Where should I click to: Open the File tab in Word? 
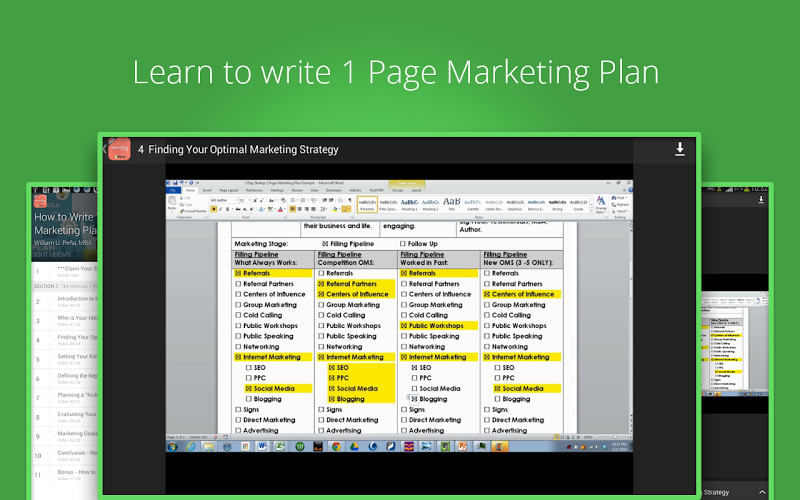(172, 190)
